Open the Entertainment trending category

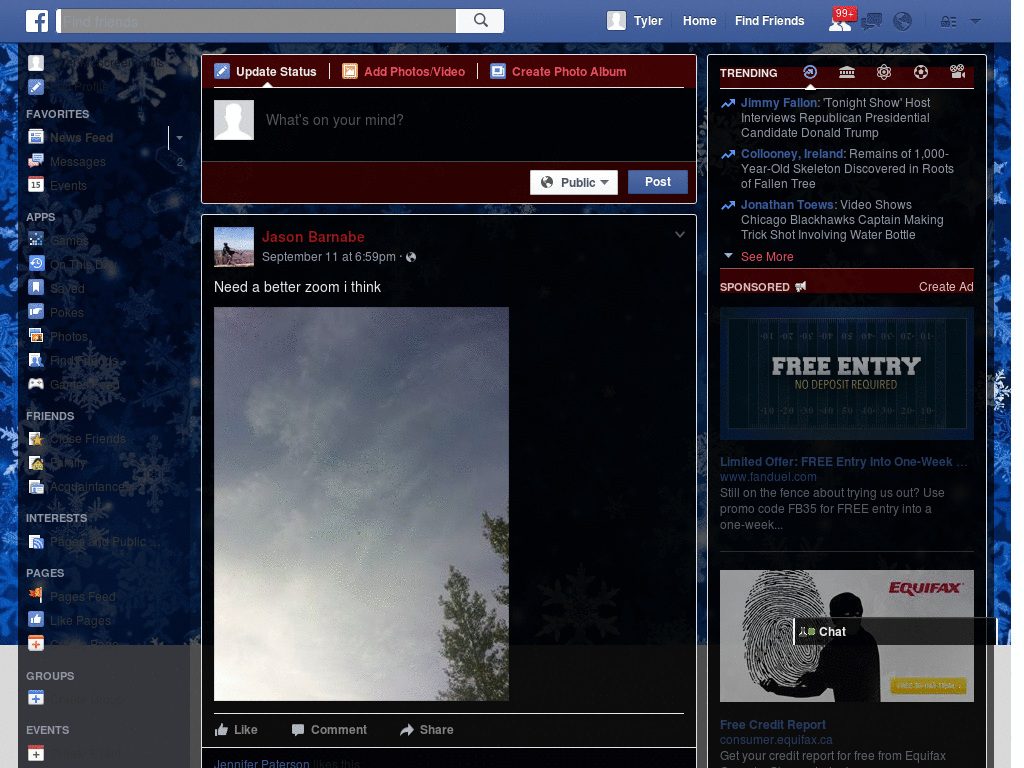pyautogui.click(x=958, y=73)
